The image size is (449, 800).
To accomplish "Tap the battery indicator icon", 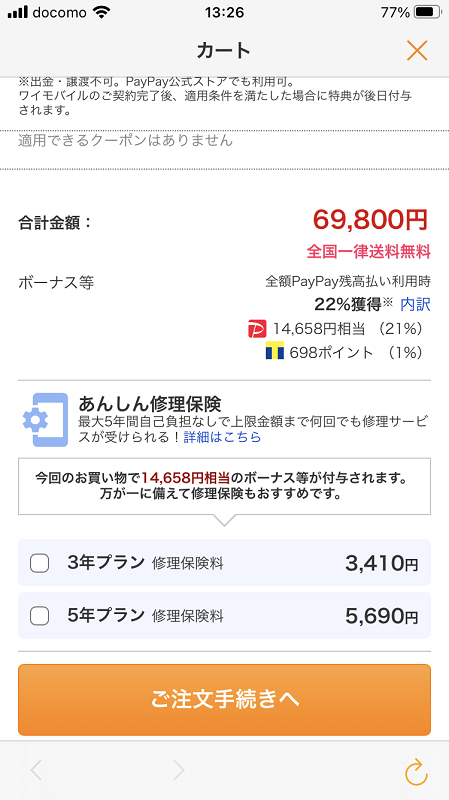I will click(x=428, y=12).
